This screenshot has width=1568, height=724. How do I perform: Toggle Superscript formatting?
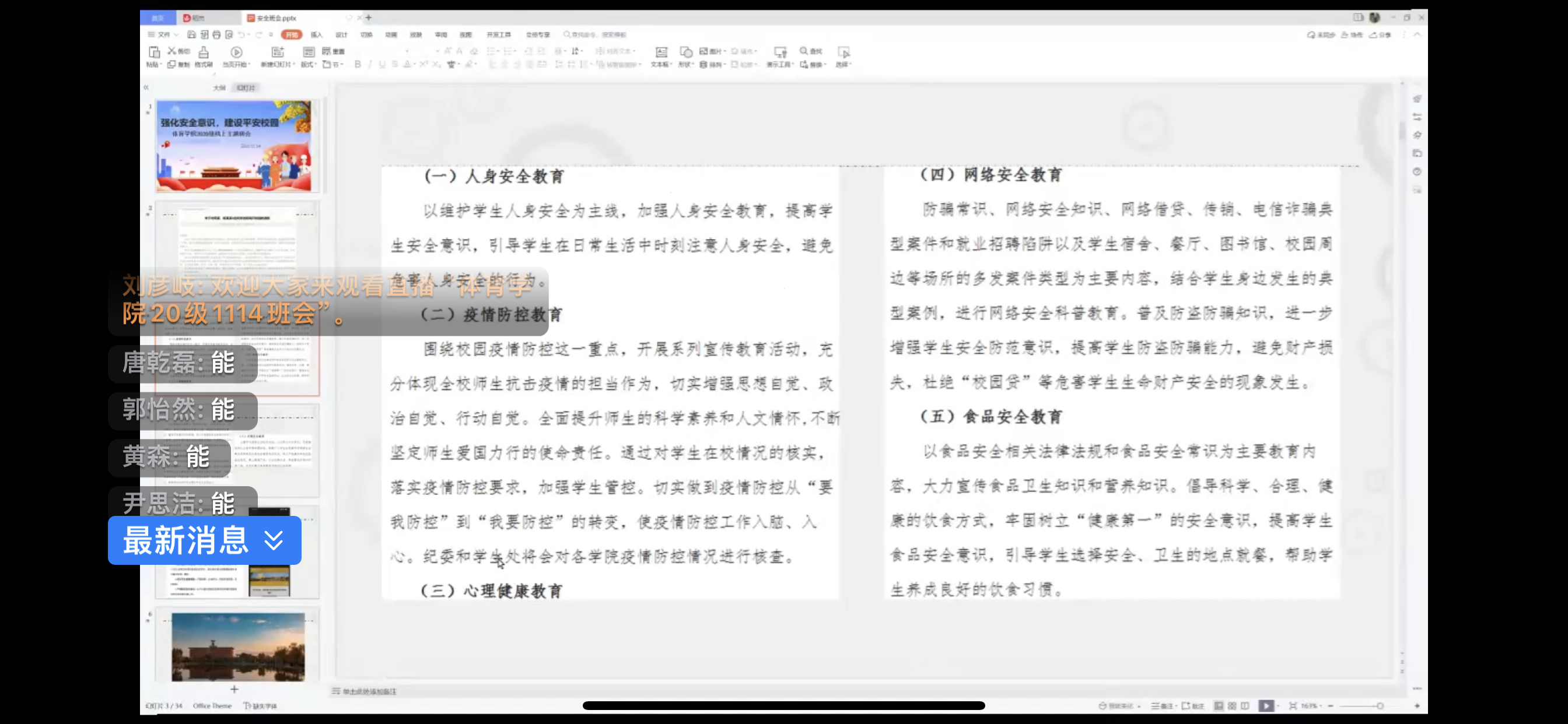click(x=423, y=65)
